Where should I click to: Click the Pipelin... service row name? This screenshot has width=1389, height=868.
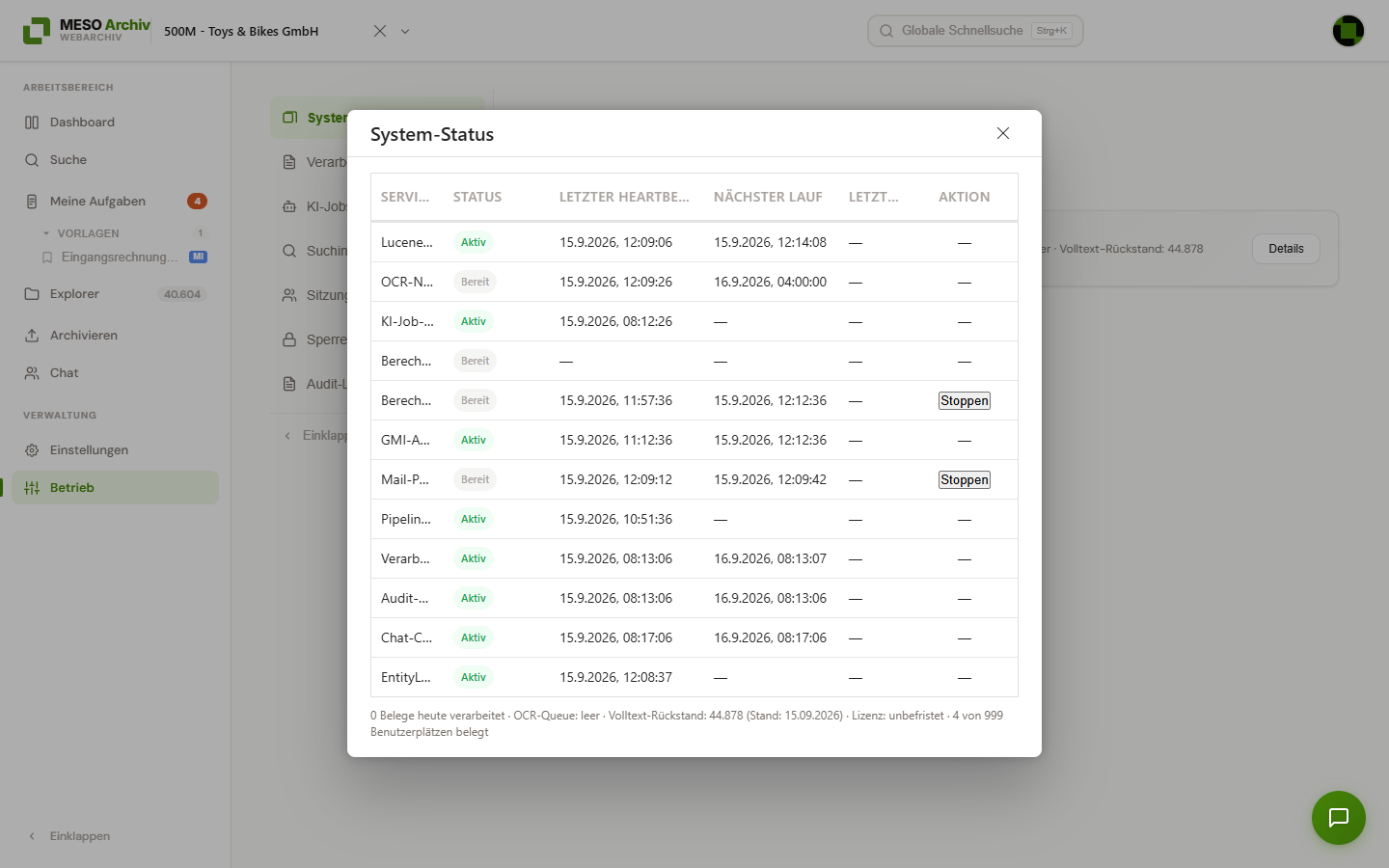[406, 519]
